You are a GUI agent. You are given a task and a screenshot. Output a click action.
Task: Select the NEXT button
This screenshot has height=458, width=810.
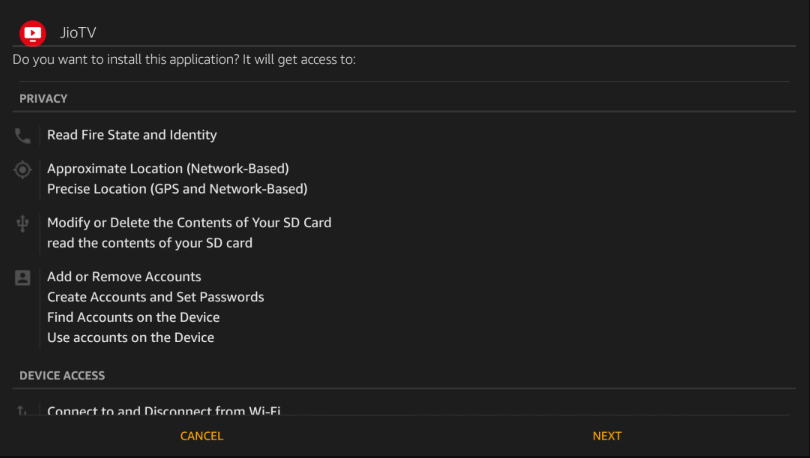[x=607, y=436]
